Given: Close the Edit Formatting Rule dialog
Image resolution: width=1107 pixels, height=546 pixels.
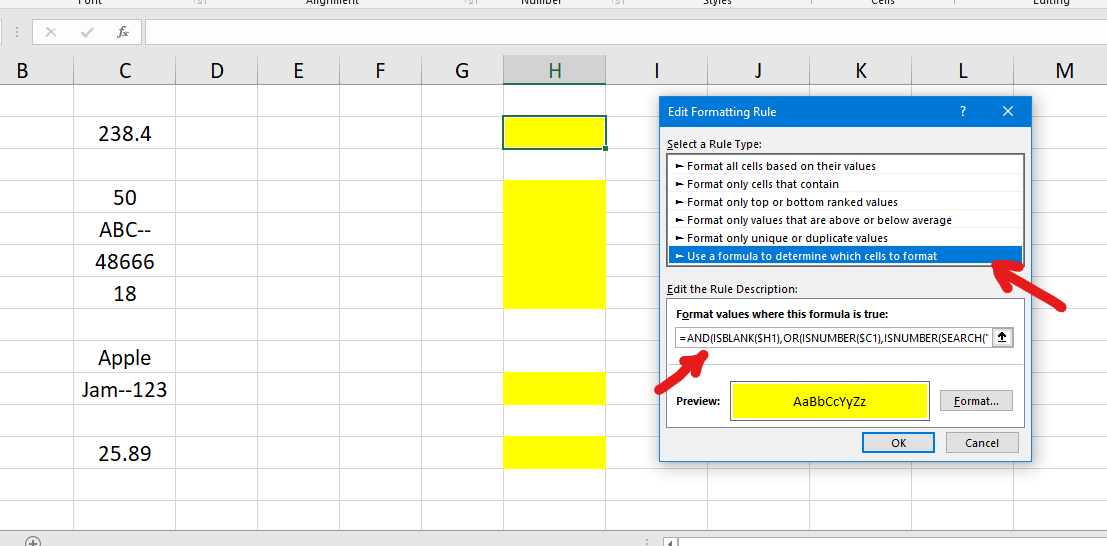Looking at the screenshot, I should [1007, 112].
